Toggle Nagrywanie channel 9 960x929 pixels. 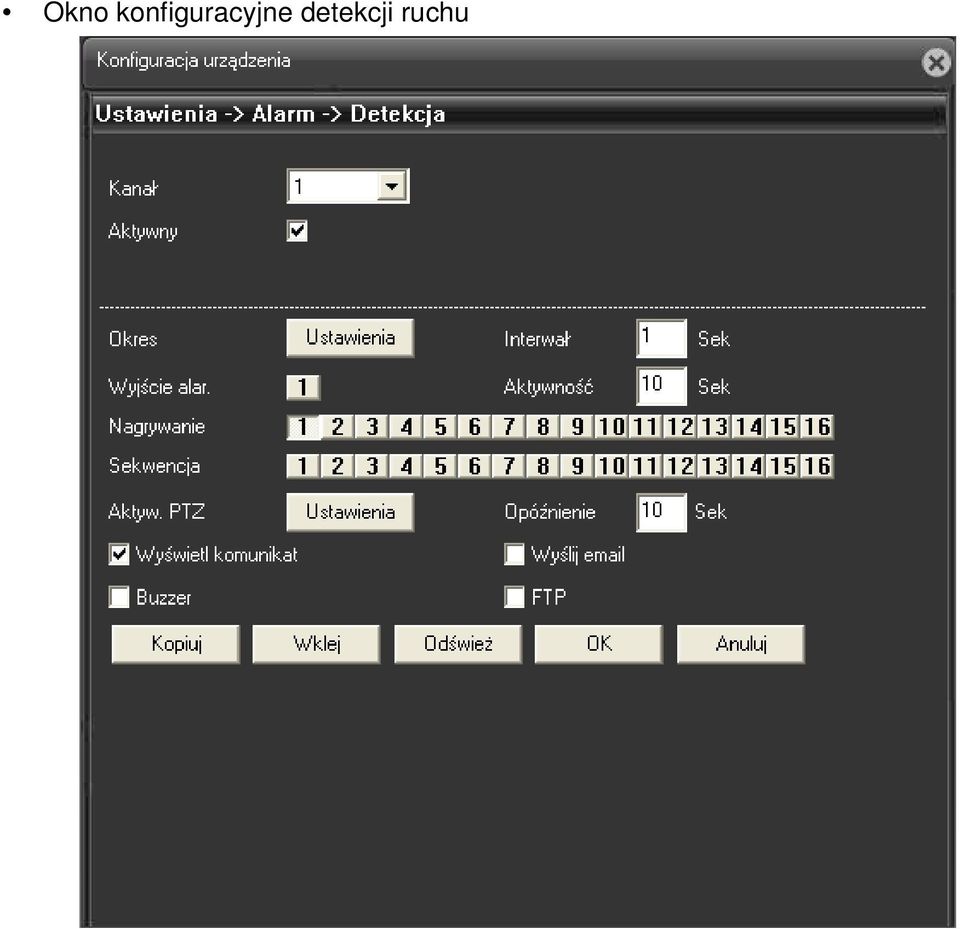[577, 427]
